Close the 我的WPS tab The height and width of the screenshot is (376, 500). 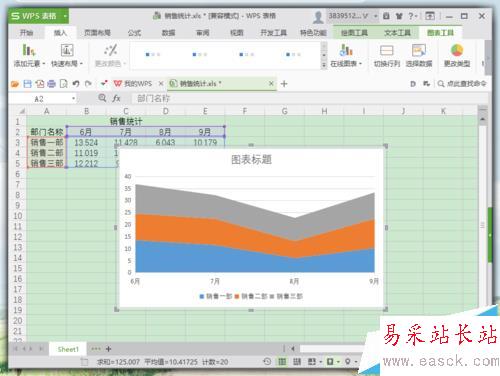[x=161, y=84]
